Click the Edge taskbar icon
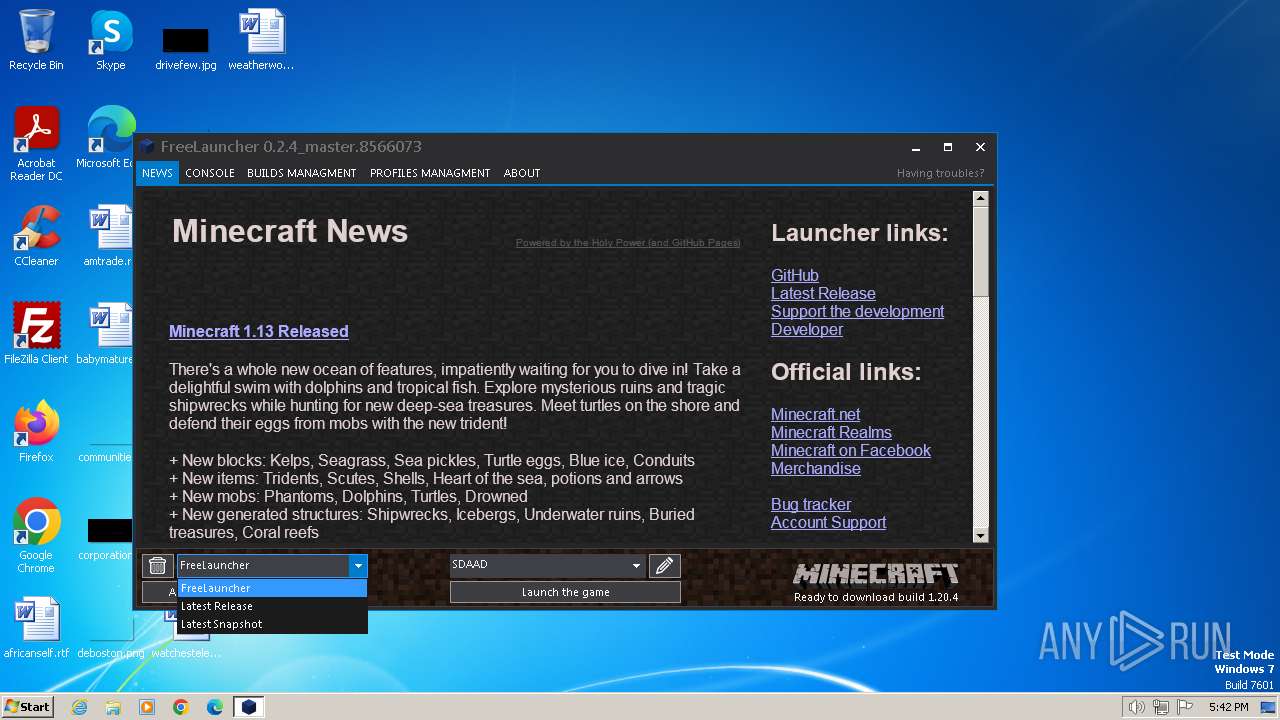 [215, 707]
